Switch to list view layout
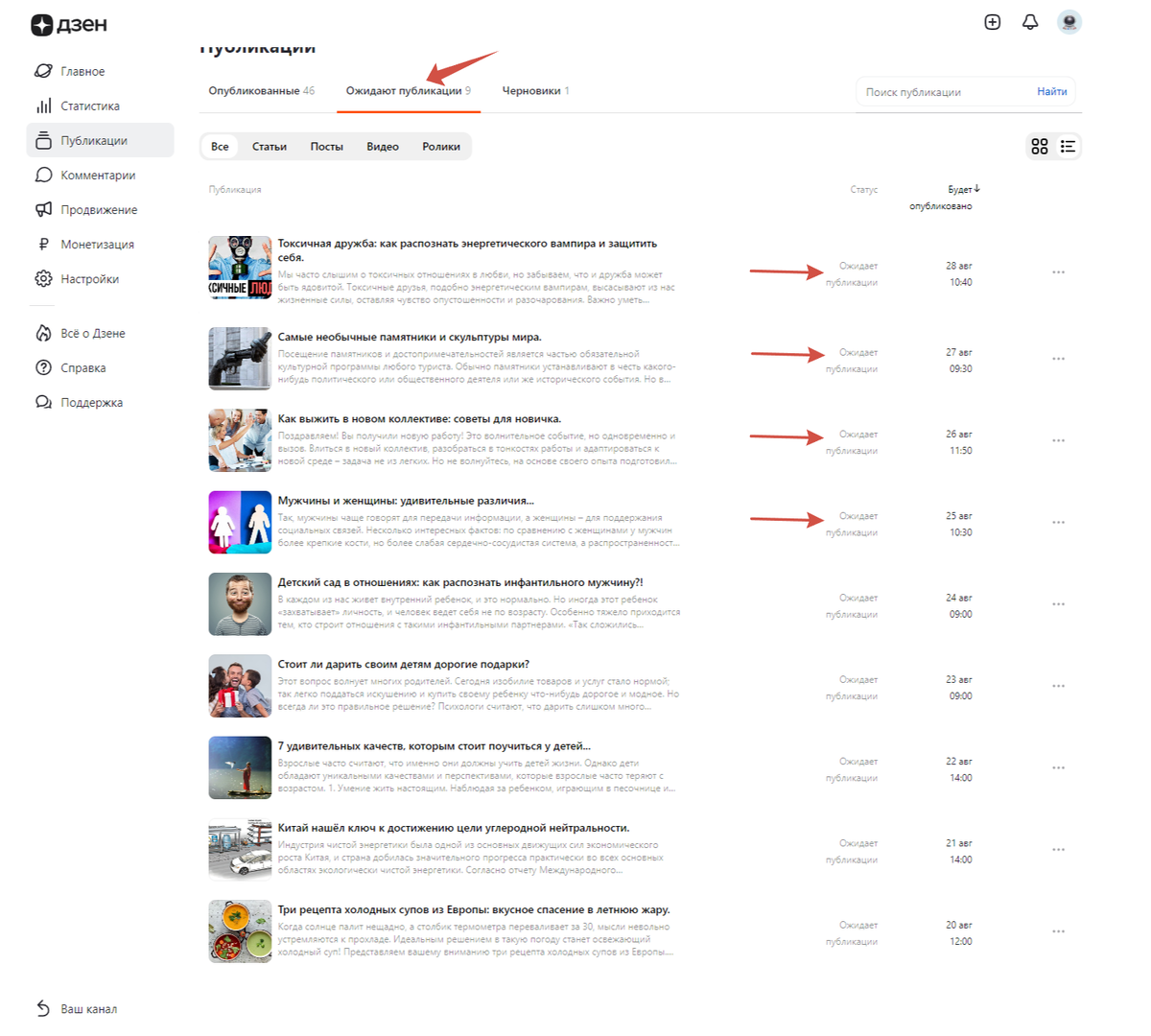The height and width of the screenshot is (1036, 1151). click(1068, 146)
